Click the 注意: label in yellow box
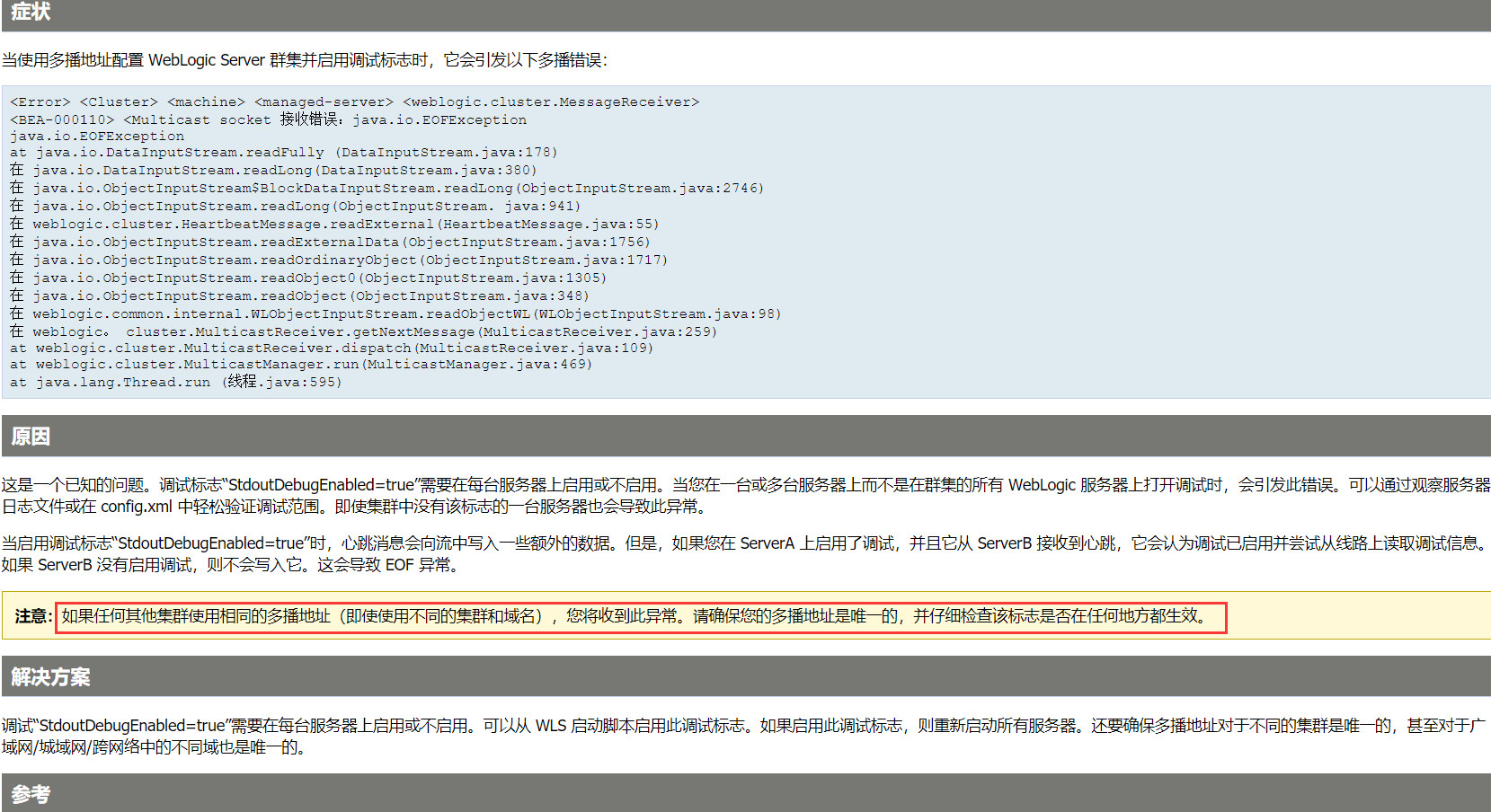The height and width of the screenshot is (812, 1491). (33, 616)
